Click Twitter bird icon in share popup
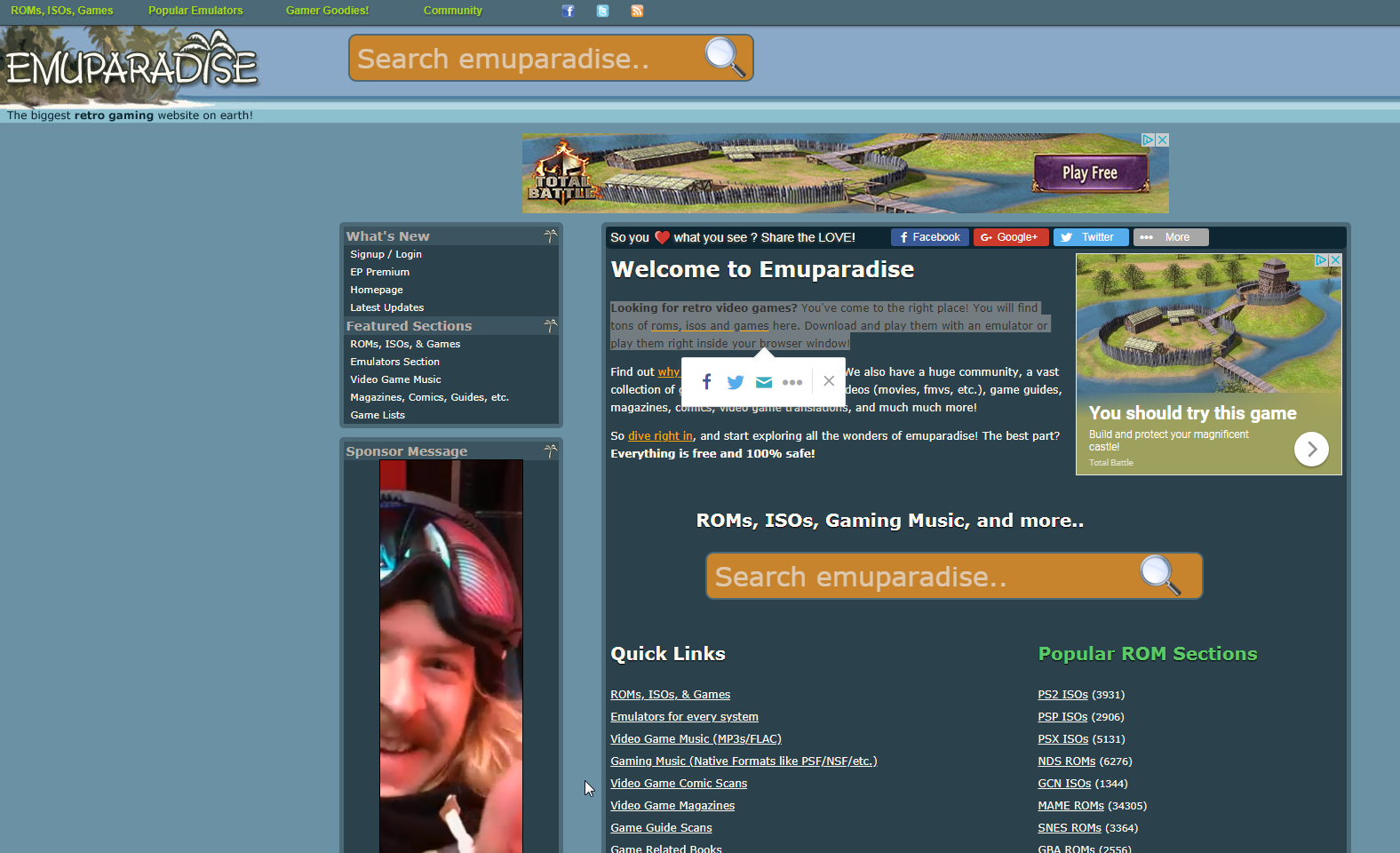 pyautogui.click(x=736, y=382)
